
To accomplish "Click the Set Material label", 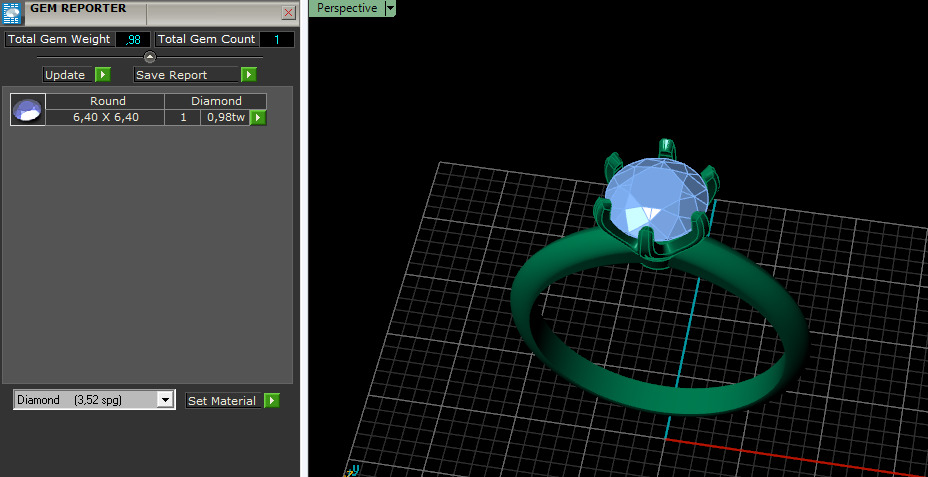I will (x=223, y=401).
